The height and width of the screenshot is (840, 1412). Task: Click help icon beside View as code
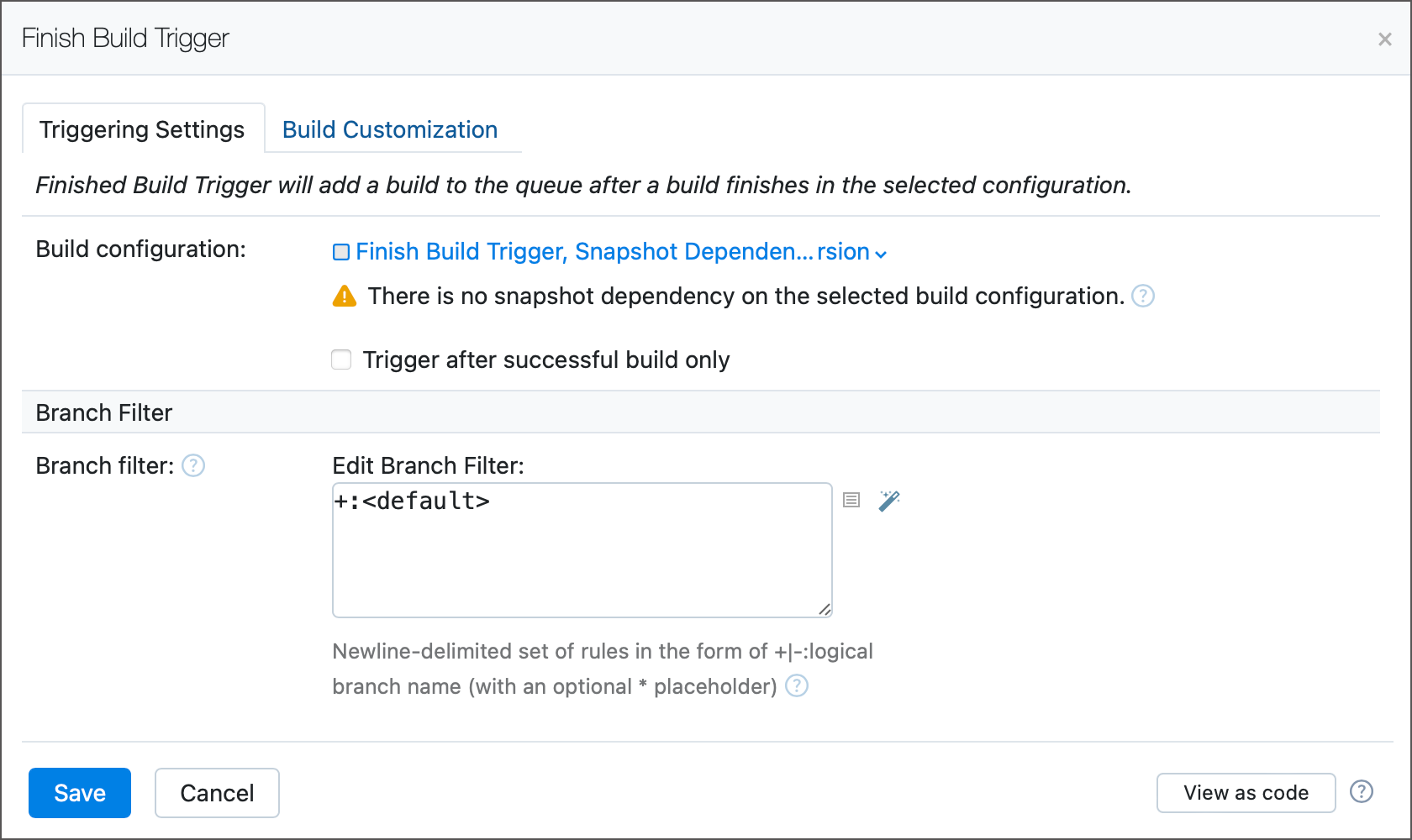tap(1362, 792)
